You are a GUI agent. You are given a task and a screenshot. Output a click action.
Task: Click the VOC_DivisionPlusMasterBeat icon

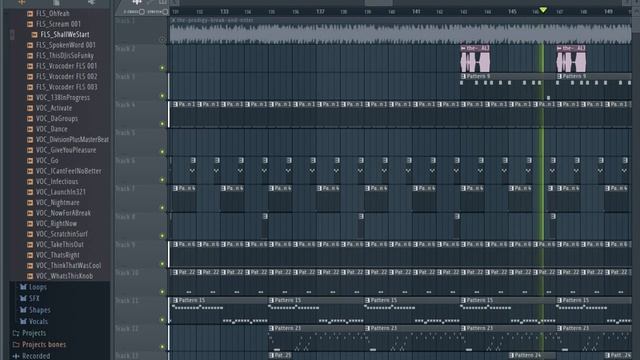[30, 140]
